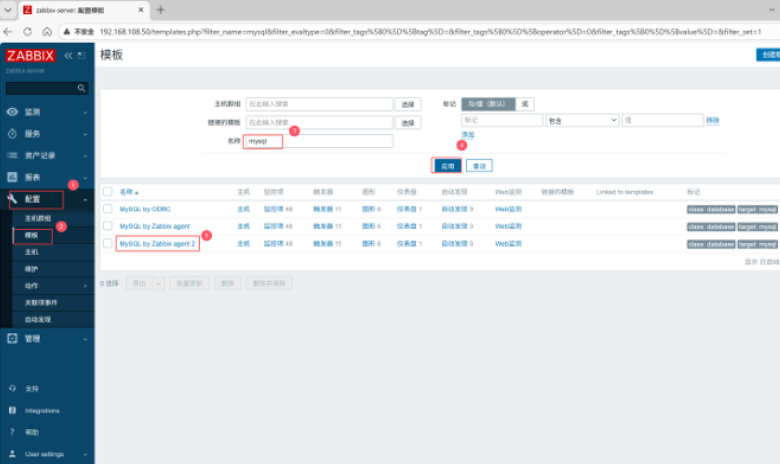Click 选择 button for 主机群组
The image size is (780, 464).
[408, 104]
